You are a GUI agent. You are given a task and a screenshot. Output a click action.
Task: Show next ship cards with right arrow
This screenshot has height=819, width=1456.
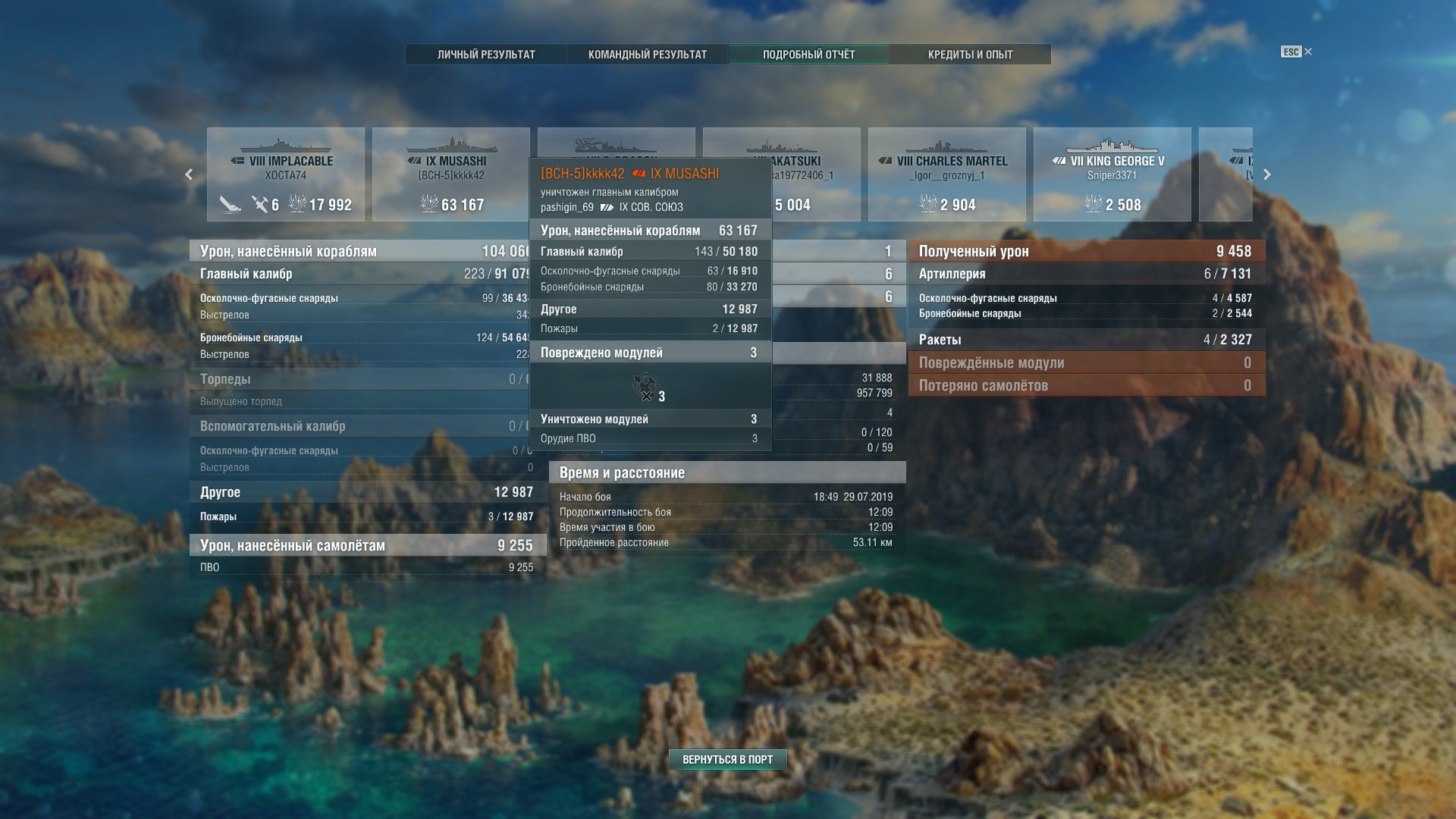coord(1267,174)
